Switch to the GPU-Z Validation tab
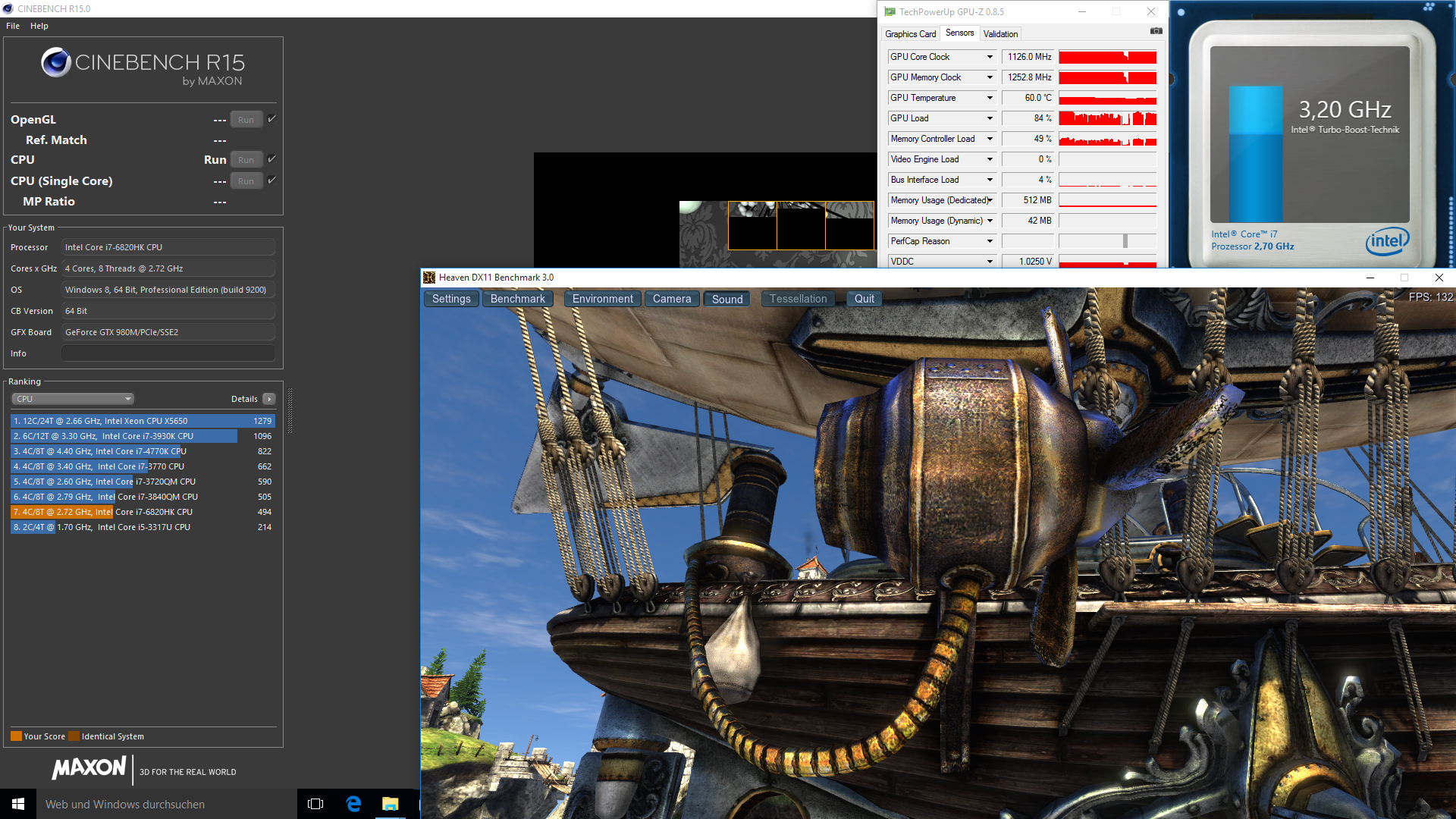Screen dimensions: 1456x819 [x=1000, y=34]
